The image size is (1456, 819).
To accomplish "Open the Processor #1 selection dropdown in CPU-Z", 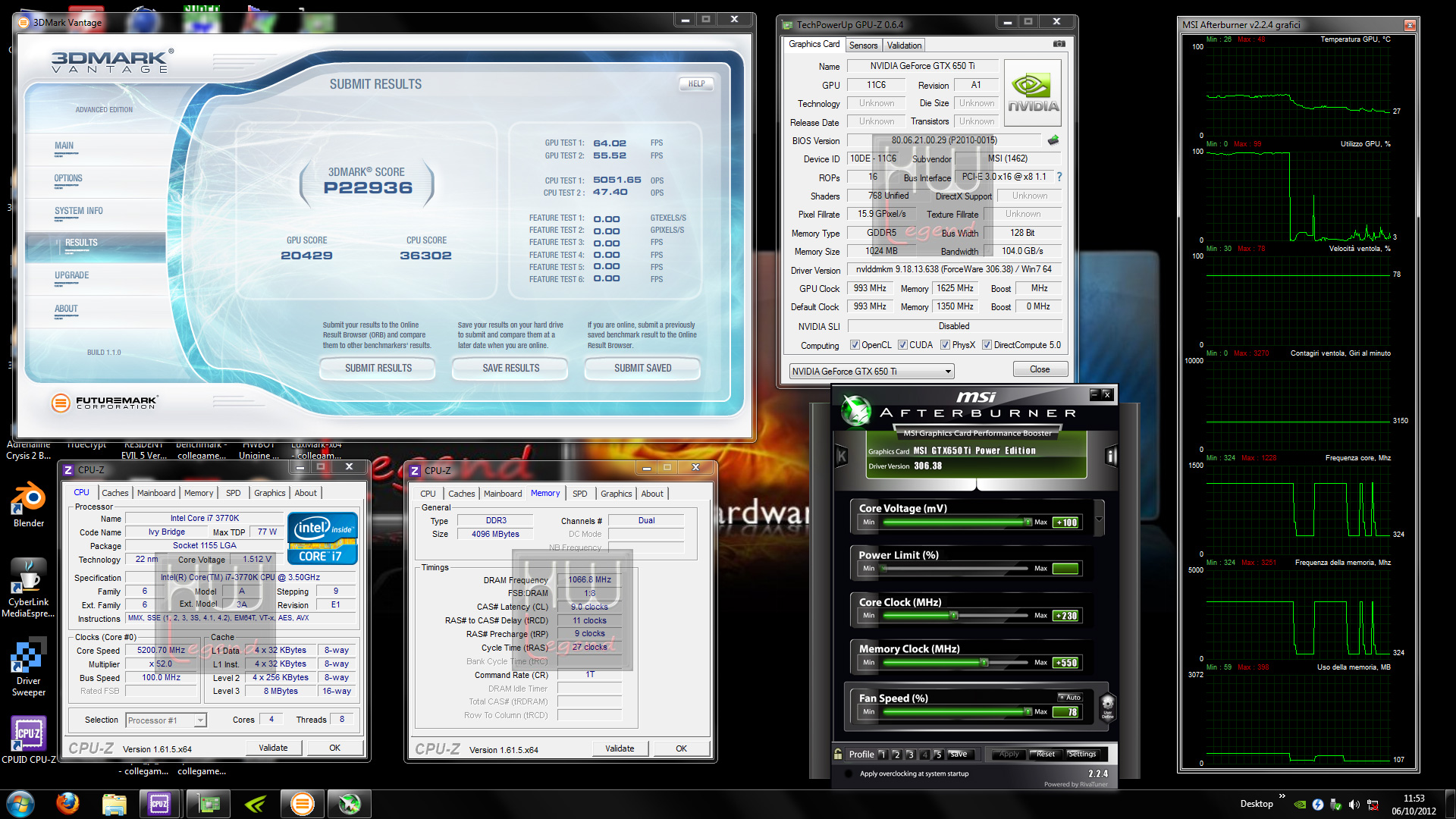I will (166, 720).
